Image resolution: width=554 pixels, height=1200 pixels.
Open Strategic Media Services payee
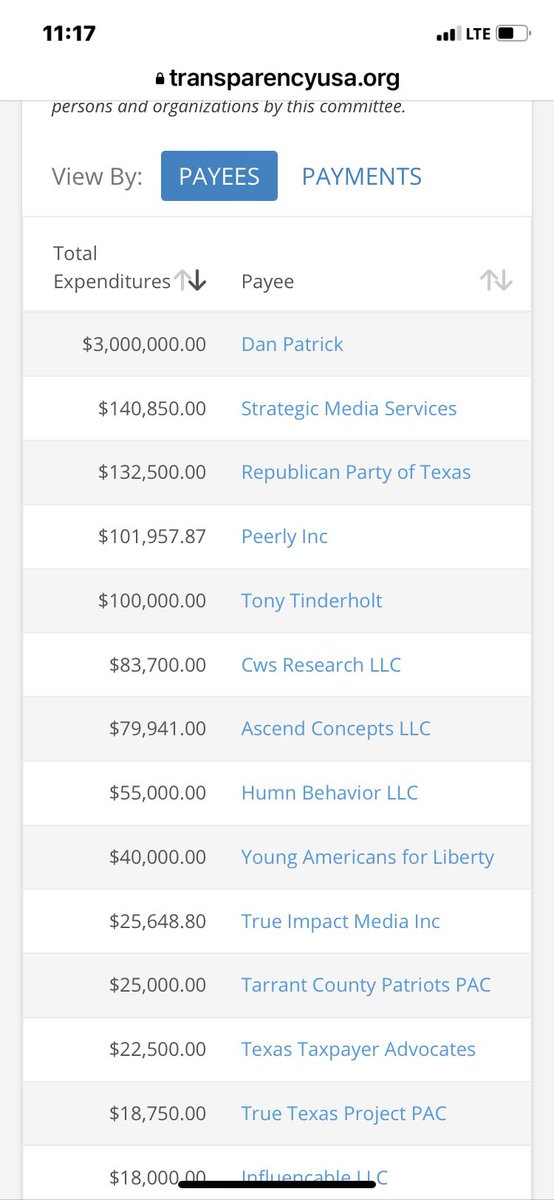(x=349, y=408)
